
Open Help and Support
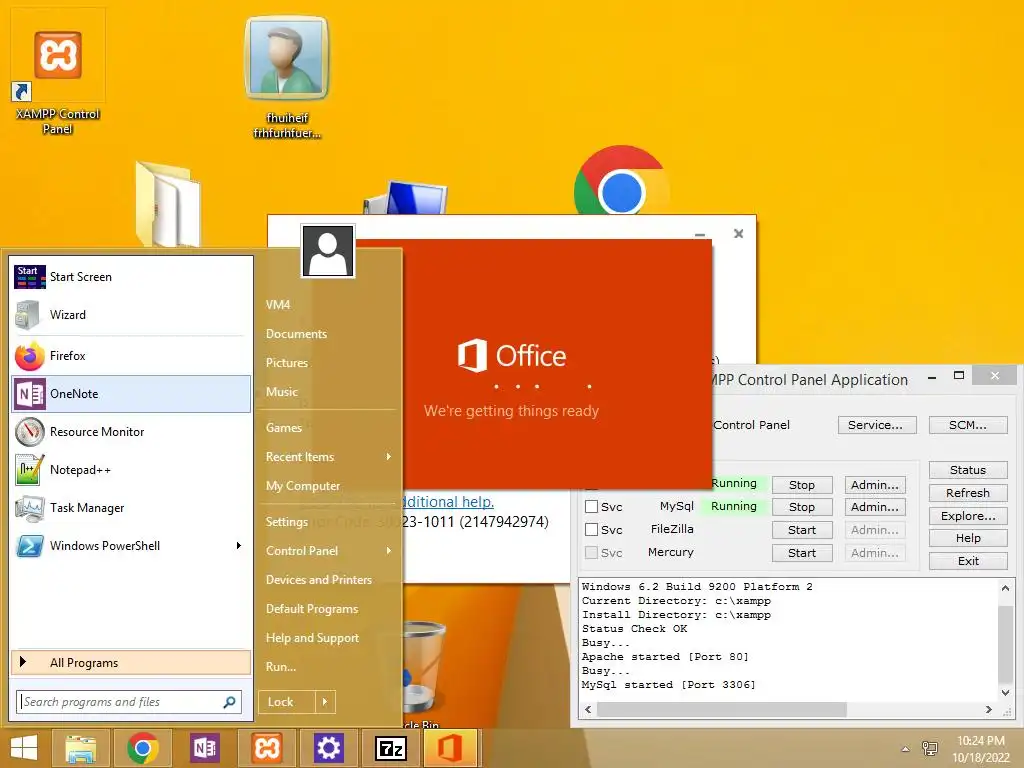click(x=312, y=637)
